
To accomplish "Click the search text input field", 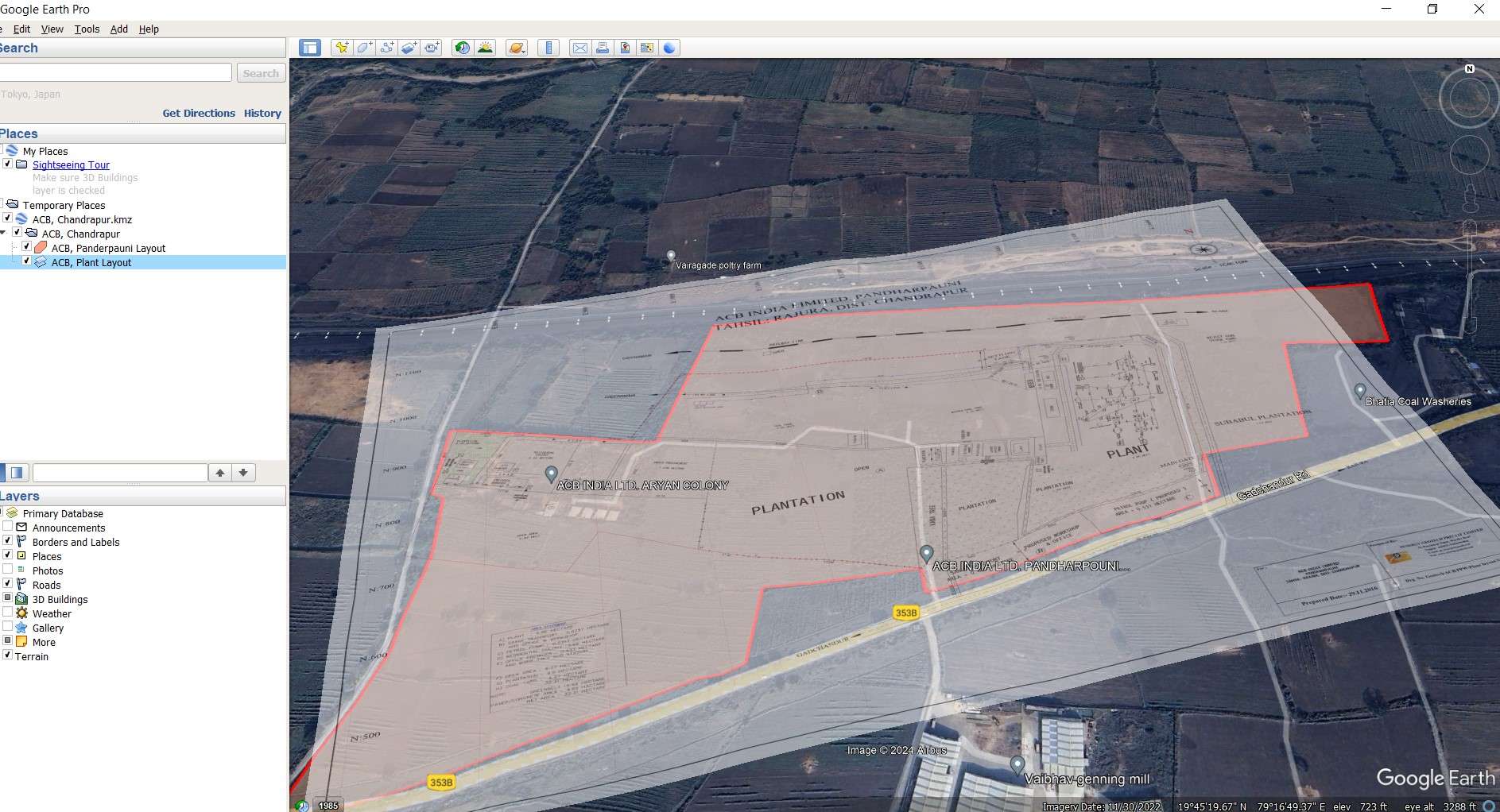I will coord(115,73).
